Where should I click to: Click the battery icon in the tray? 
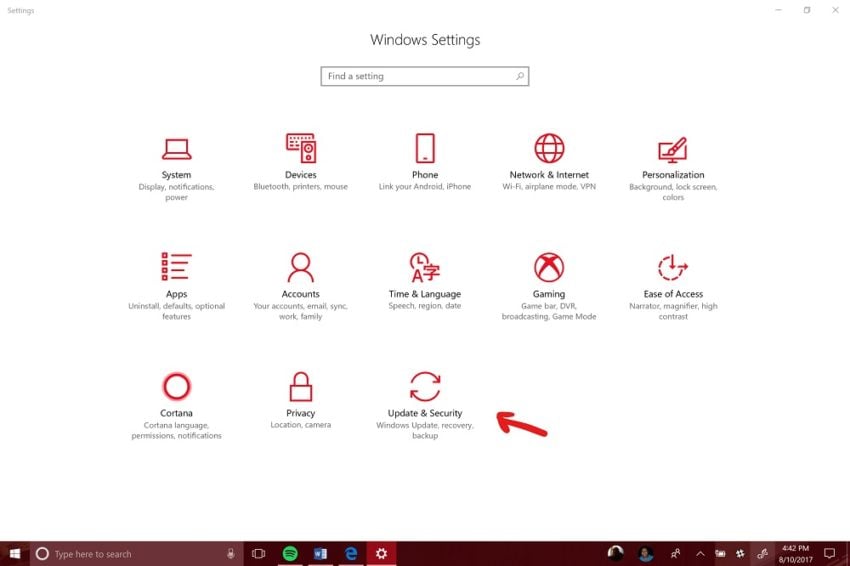[720, 554]
